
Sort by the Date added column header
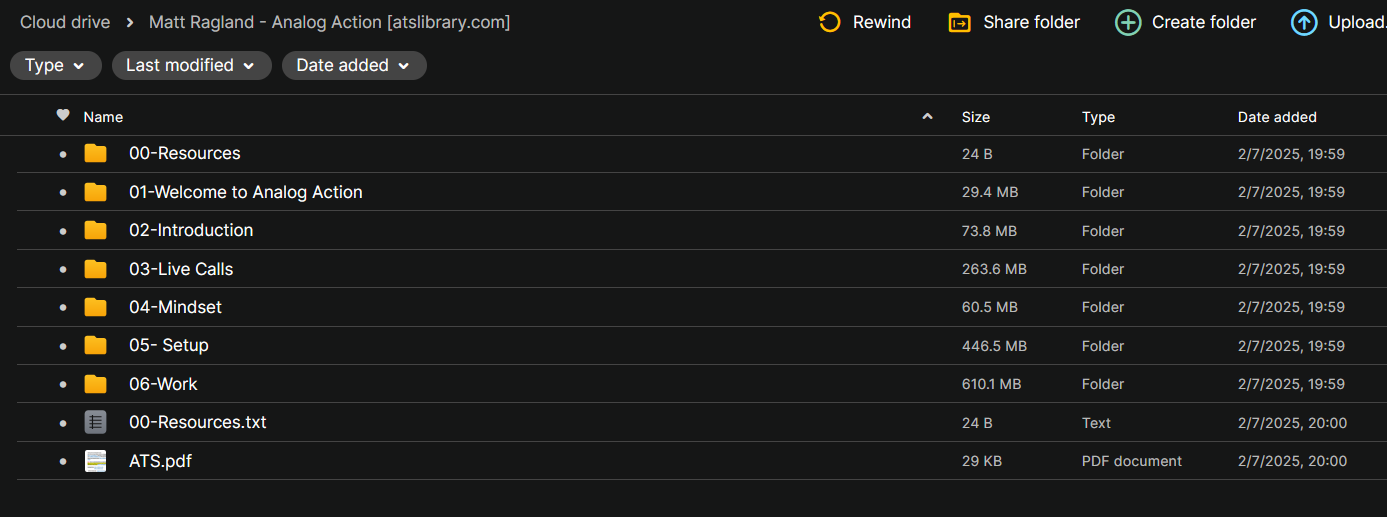(x=1277, y=117)
